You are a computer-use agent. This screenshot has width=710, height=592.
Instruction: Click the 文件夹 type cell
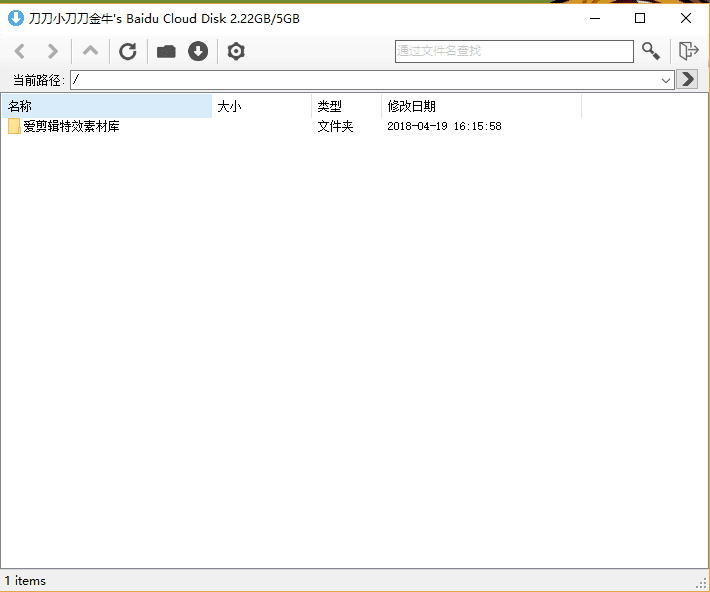[x=335, y=126]
